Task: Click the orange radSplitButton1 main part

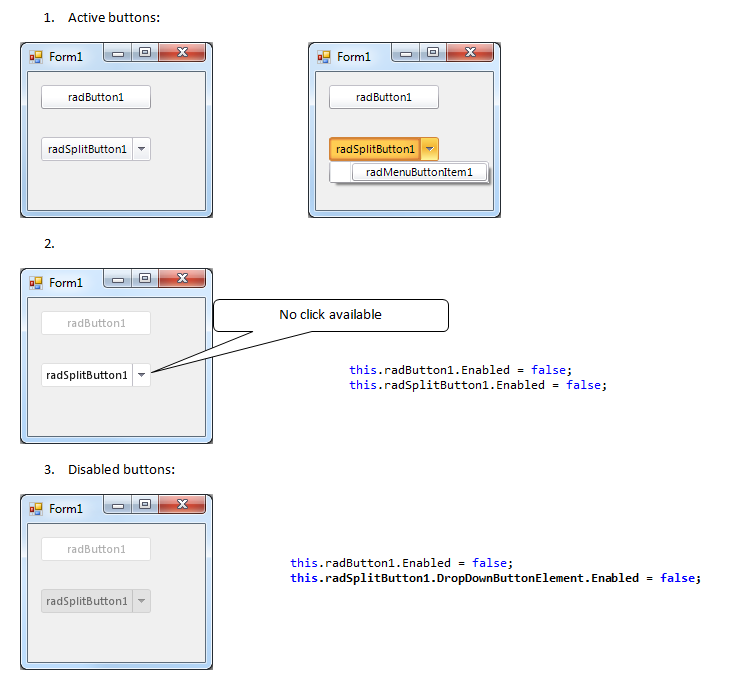Action: click(x=375, y=149)
